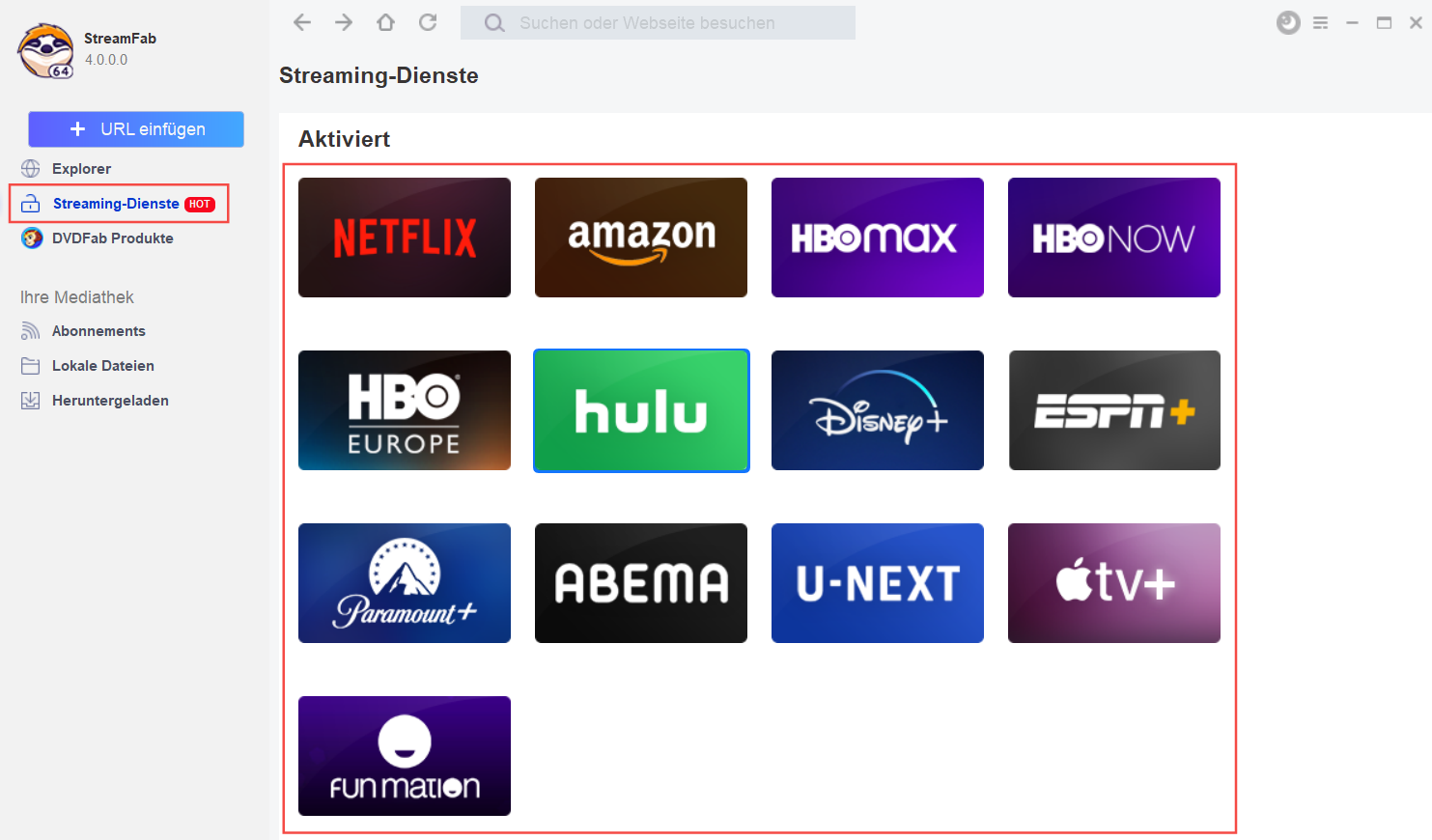This screenshot has width=1432, height=840.
Task: Select the HBO Max service tile
Action: coord(878,238)
